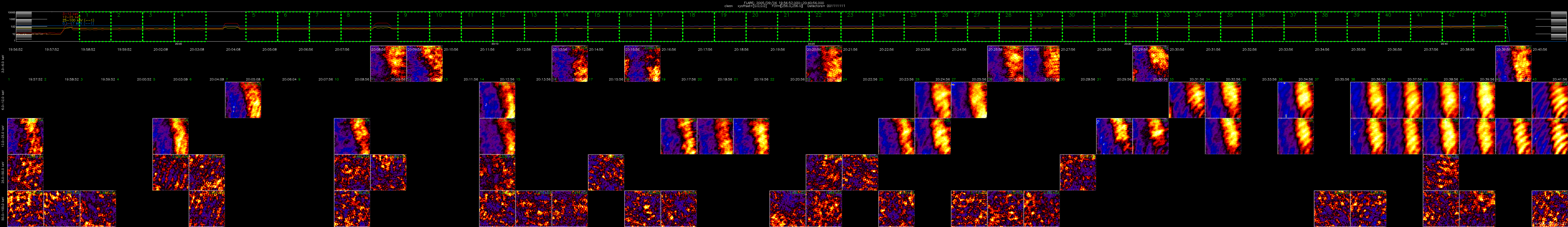1568x227 pixels.
Task: View the 50–100 keV image for interval 22
Action: coord(788,209)
